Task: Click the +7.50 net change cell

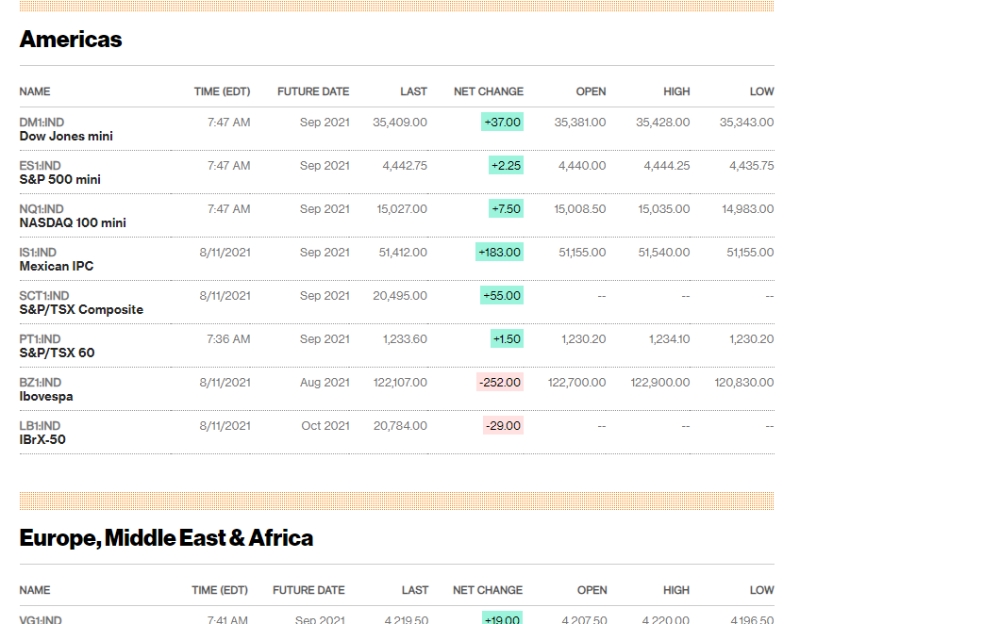Action: (x=506, y=209)
